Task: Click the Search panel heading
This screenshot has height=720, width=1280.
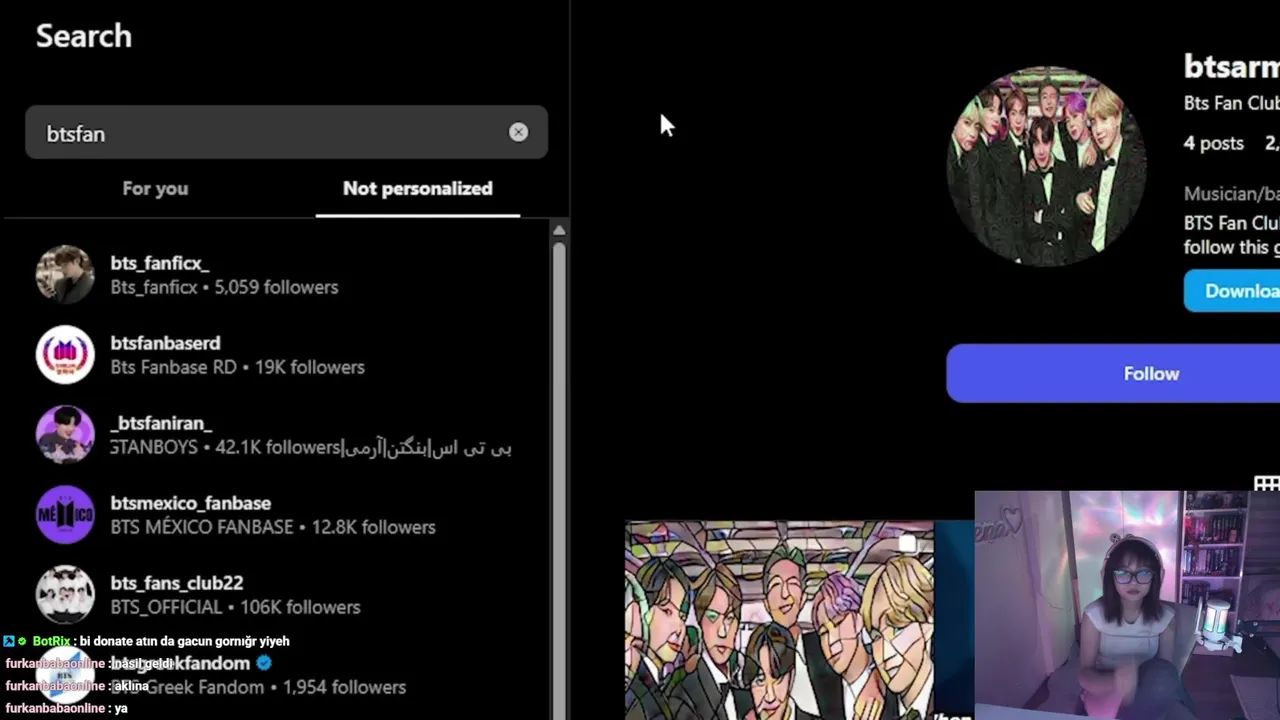Action: coord(84,36)
